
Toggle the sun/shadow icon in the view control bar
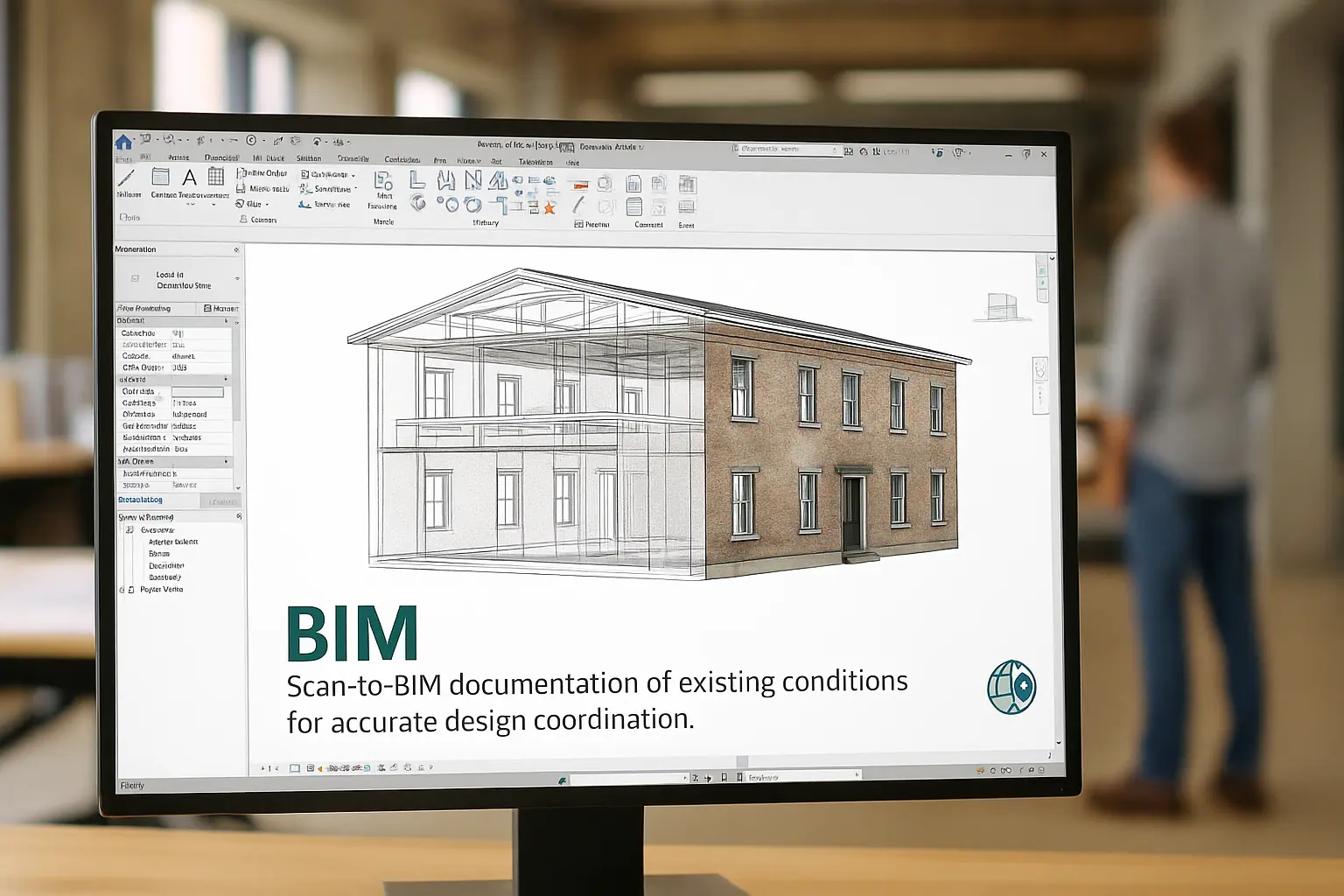(393, 768)
